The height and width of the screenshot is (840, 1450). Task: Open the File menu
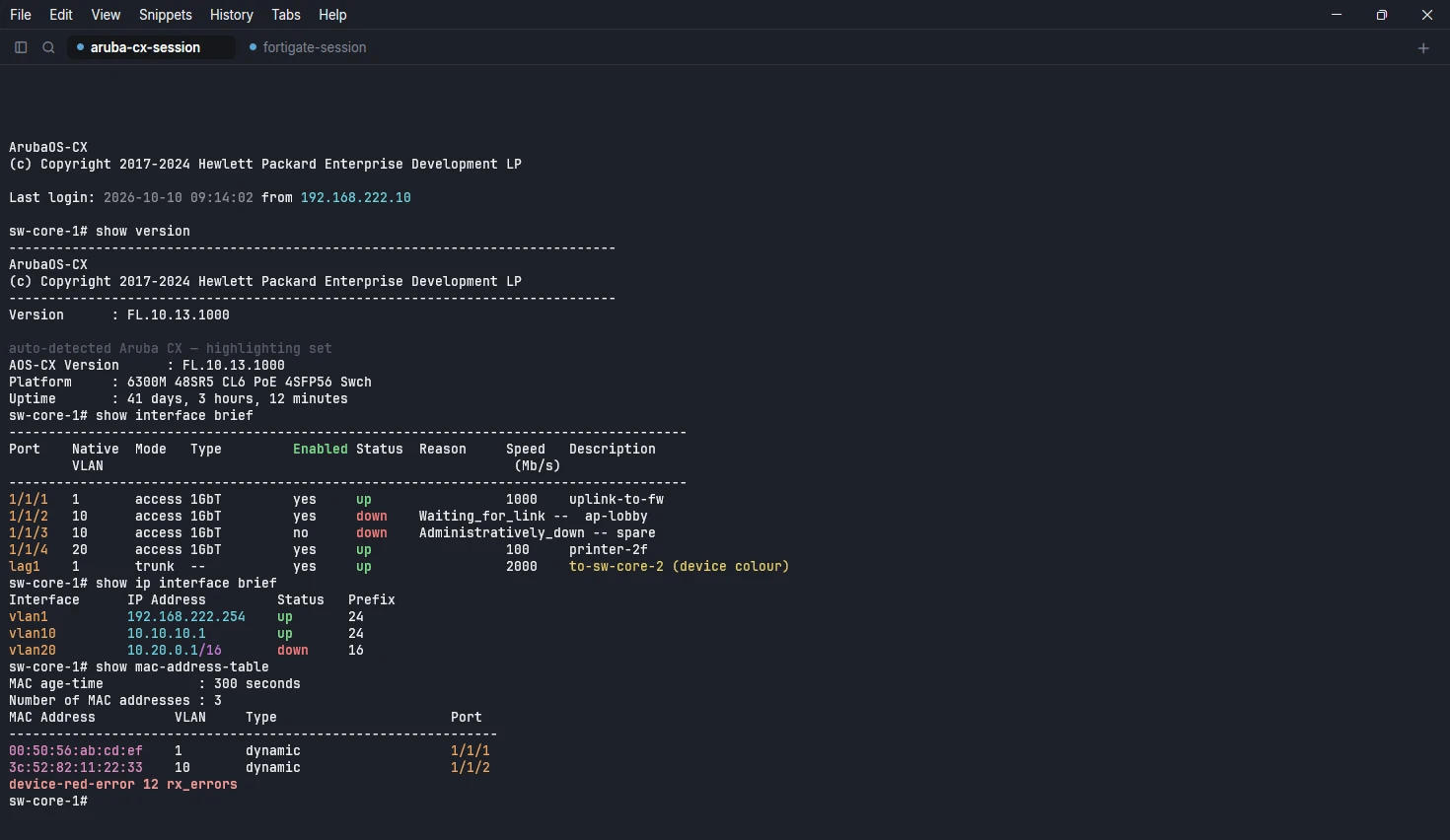point(21,15)
